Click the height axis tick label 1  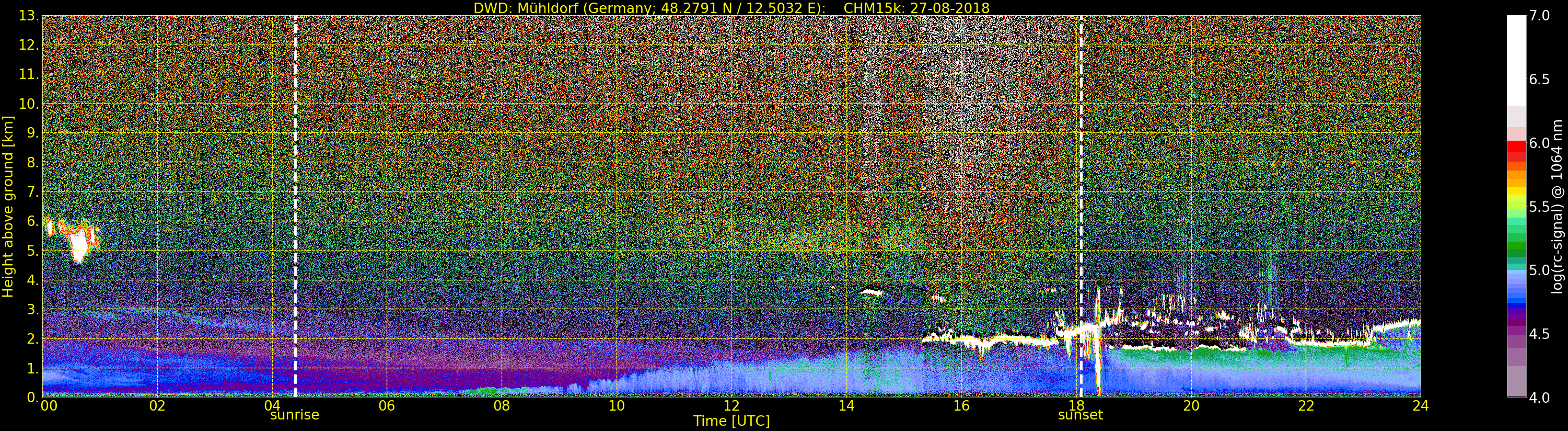pos(33,368)
